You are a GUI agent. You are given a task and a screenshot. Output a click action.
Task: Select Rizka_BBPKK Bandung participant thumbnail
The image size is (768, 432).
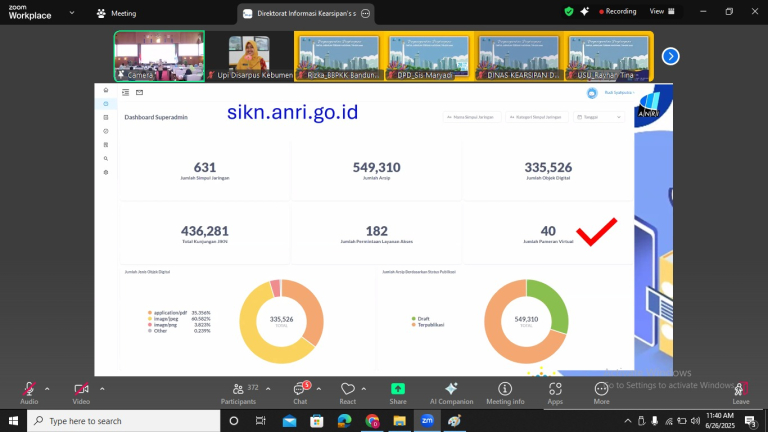pos(339,56)
